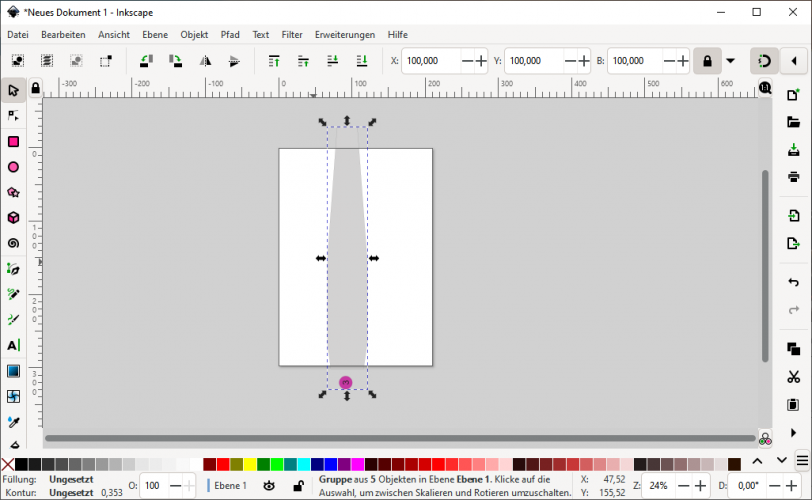Viewport: 812px width, 500px height.
Task: Toggle width/height ratio lock
Action: [x=707, y=61]
